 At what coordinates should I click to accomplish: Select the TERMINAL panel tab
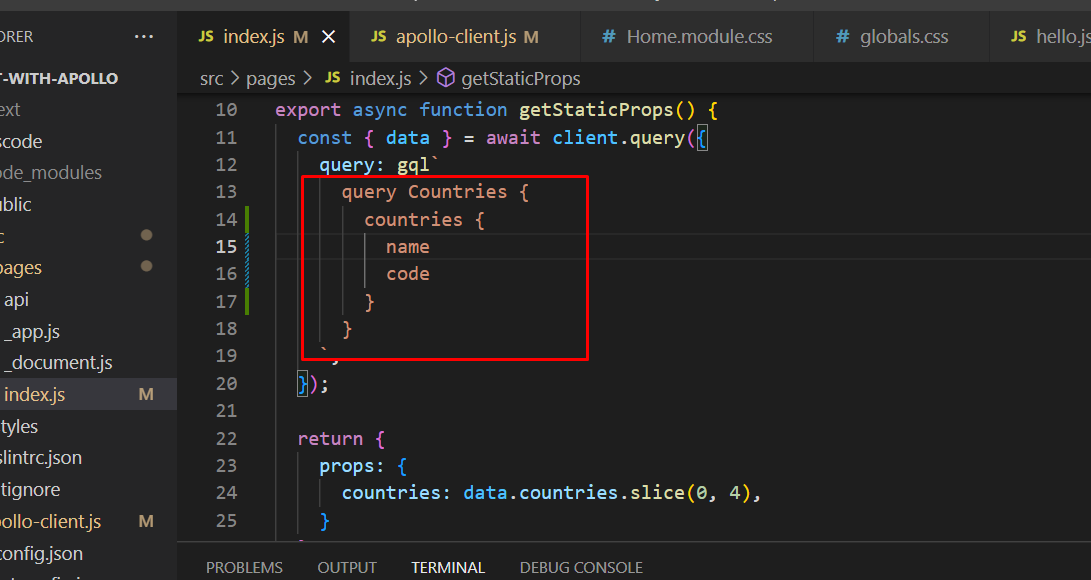(448, 567)
